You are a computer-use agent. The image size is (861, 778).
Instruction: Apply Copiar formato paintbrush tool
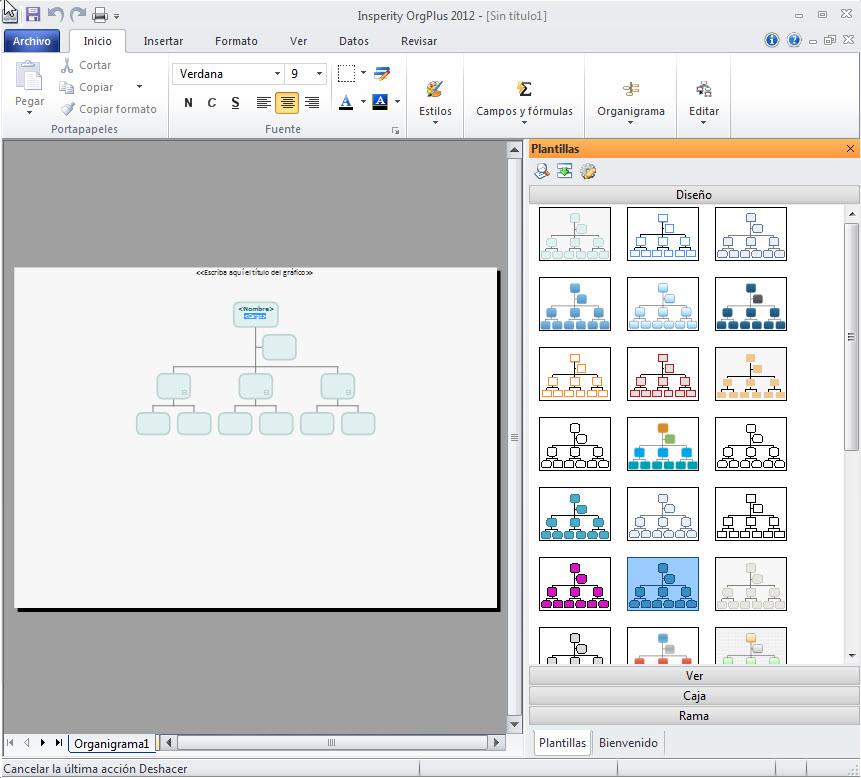(x=67, y=109)
